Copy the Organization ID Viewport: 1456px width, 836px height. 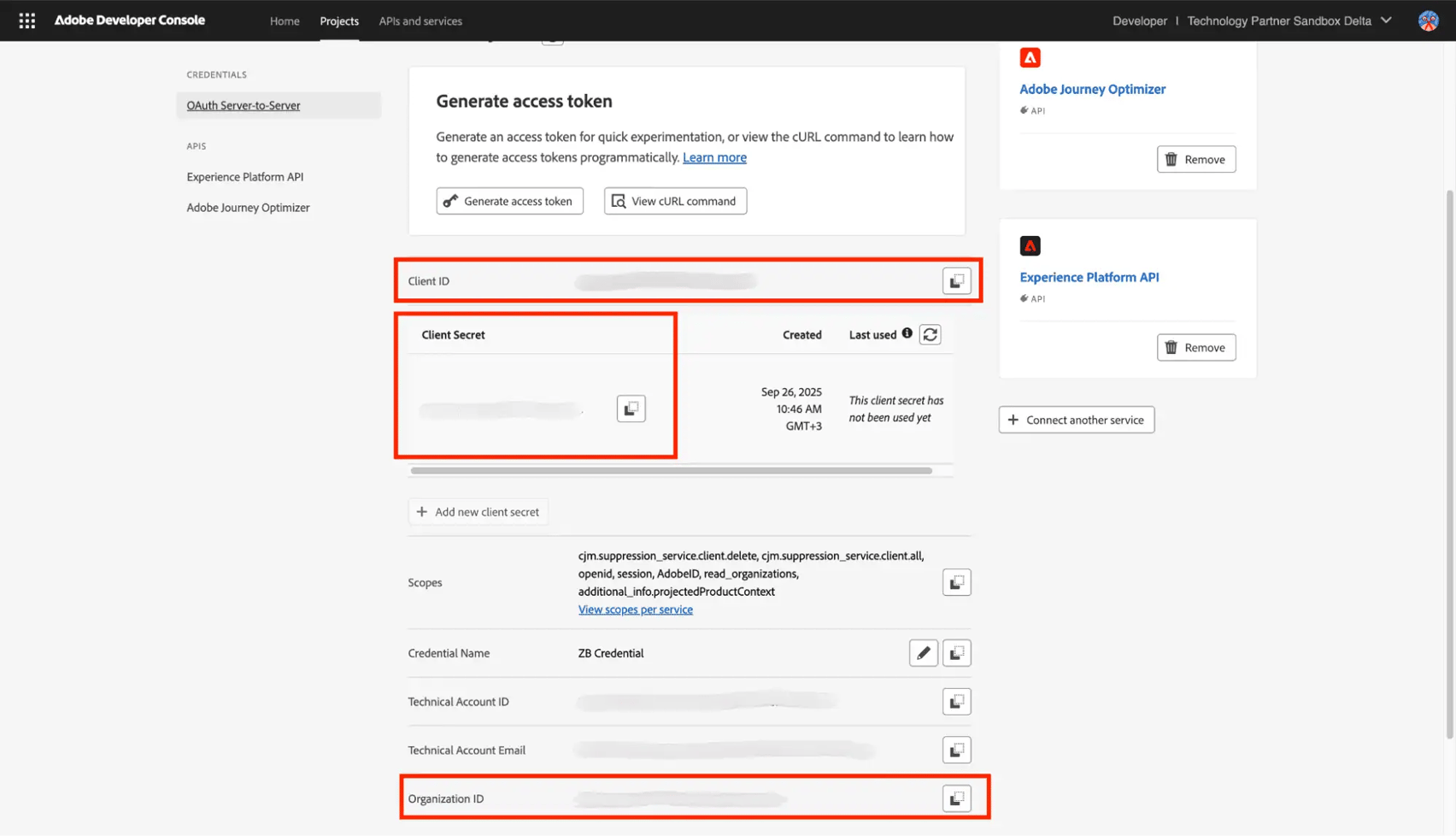click(956, 798)
